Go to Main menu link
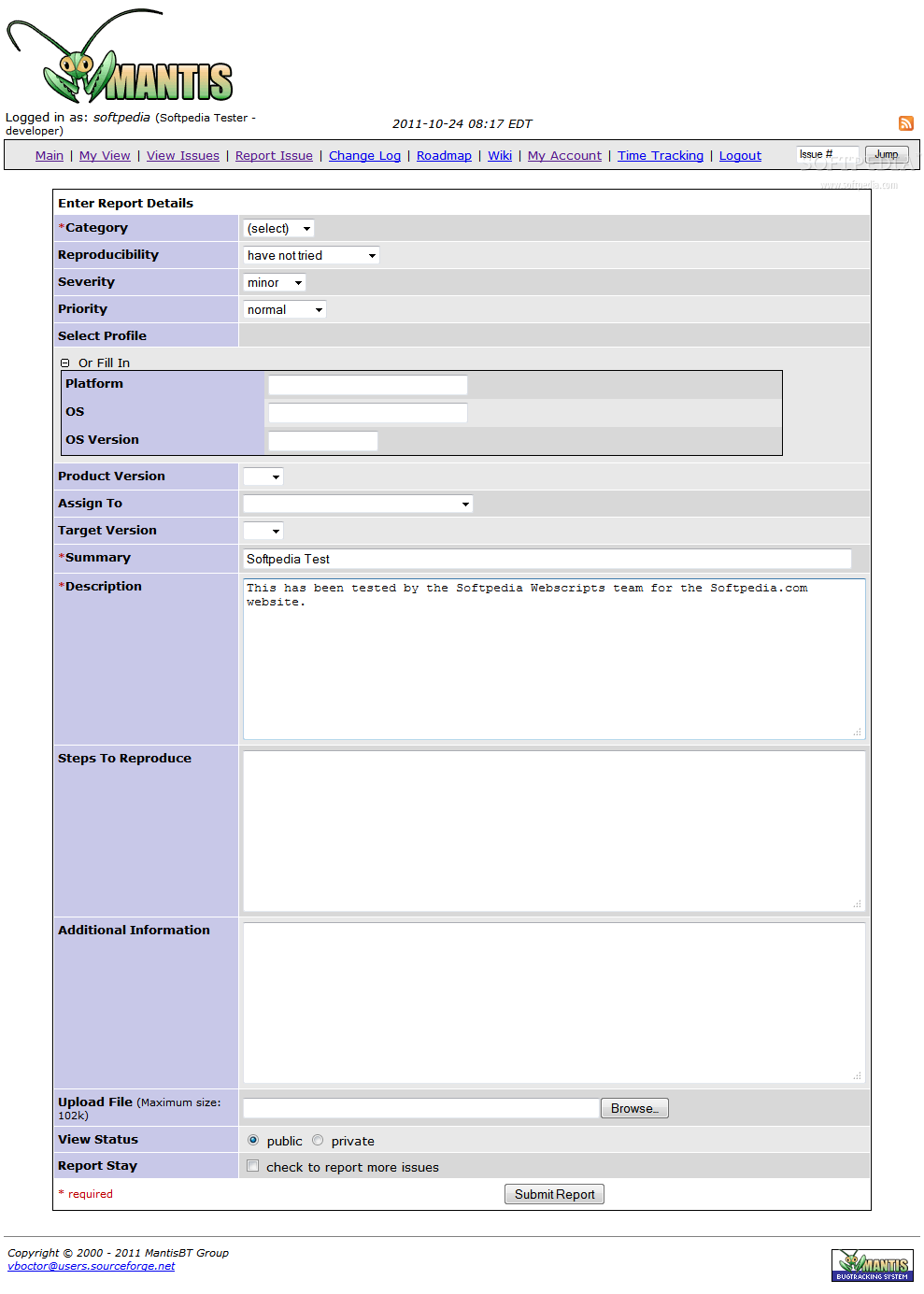This screenshot has height=1294, width=924. coord(50,156)
